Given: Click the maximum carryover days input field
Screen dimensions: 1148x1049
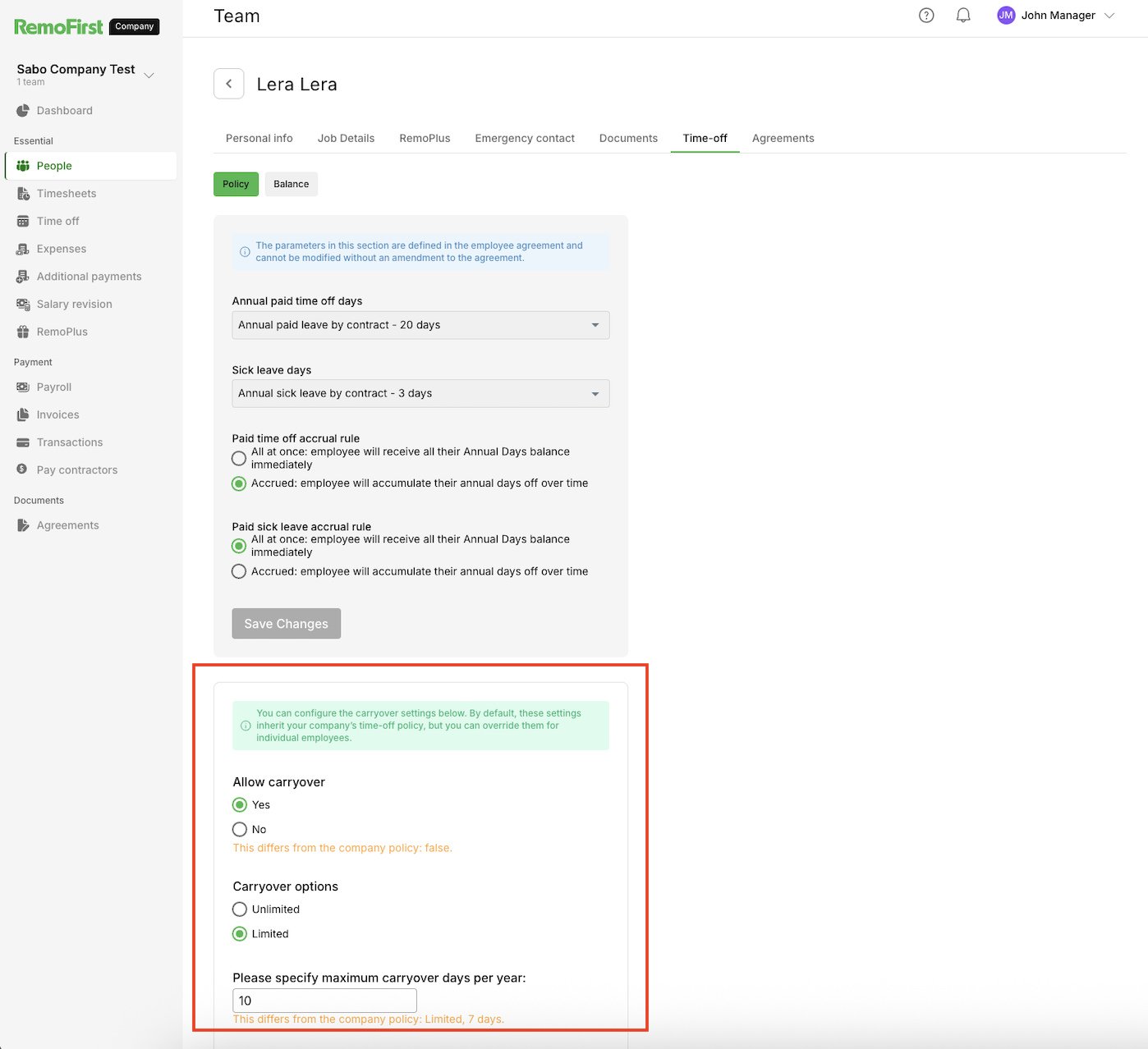Looking at the screenshot, I should (324, 1001).
